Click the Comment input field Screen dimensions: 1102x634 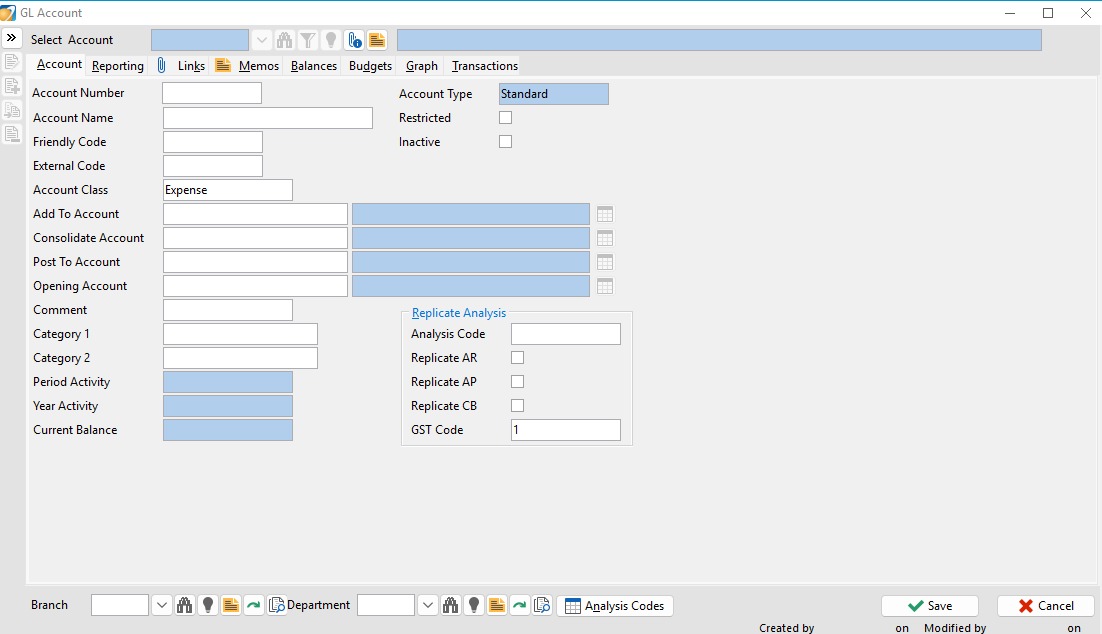[x=228, y=310]
